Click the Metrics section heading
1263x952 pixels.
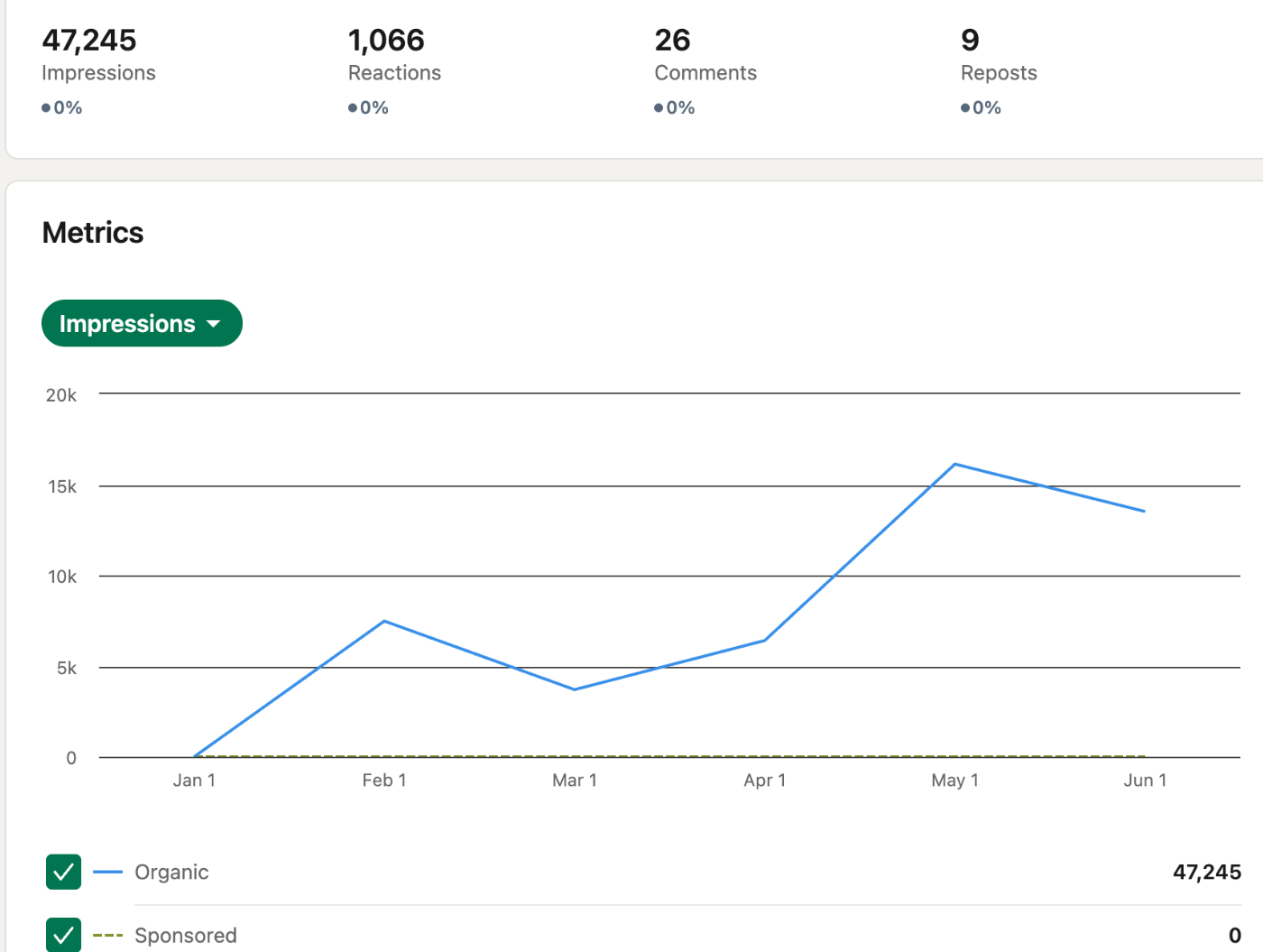tap(93, 233)
